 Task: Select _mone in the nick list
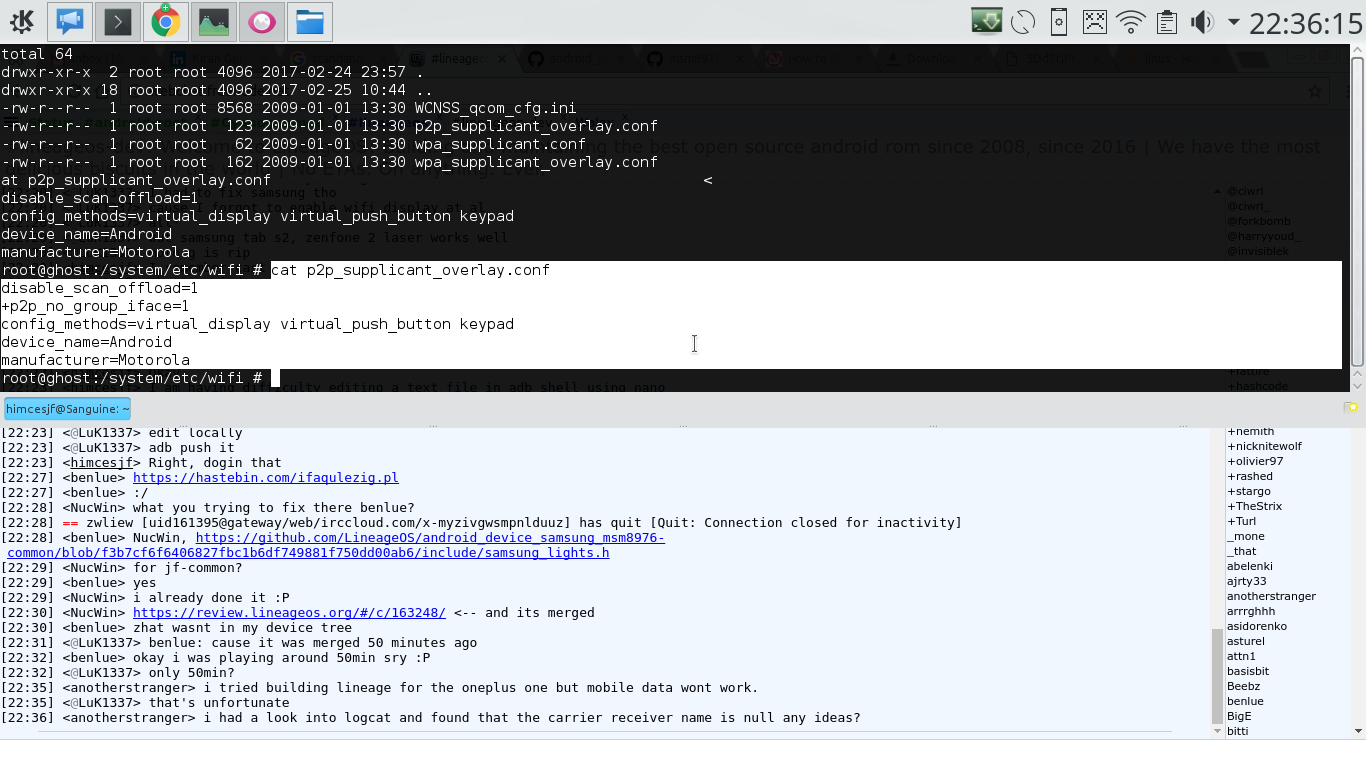coord(1246,536)
